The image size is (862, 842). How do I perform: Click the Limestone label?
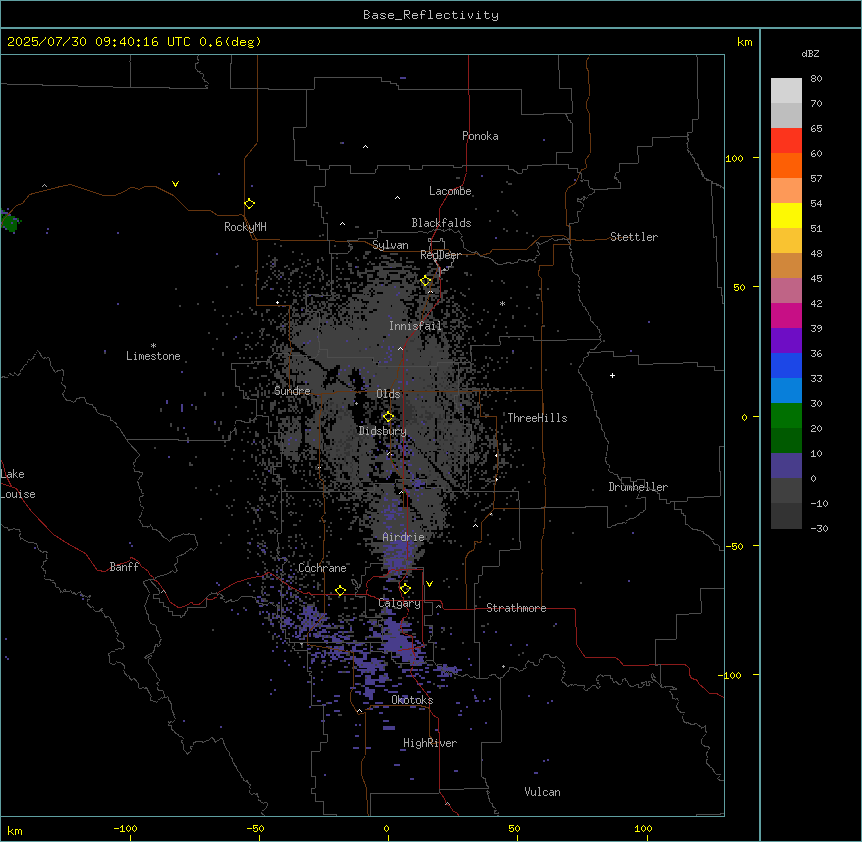pyautogui.click(x=153, y=356)
